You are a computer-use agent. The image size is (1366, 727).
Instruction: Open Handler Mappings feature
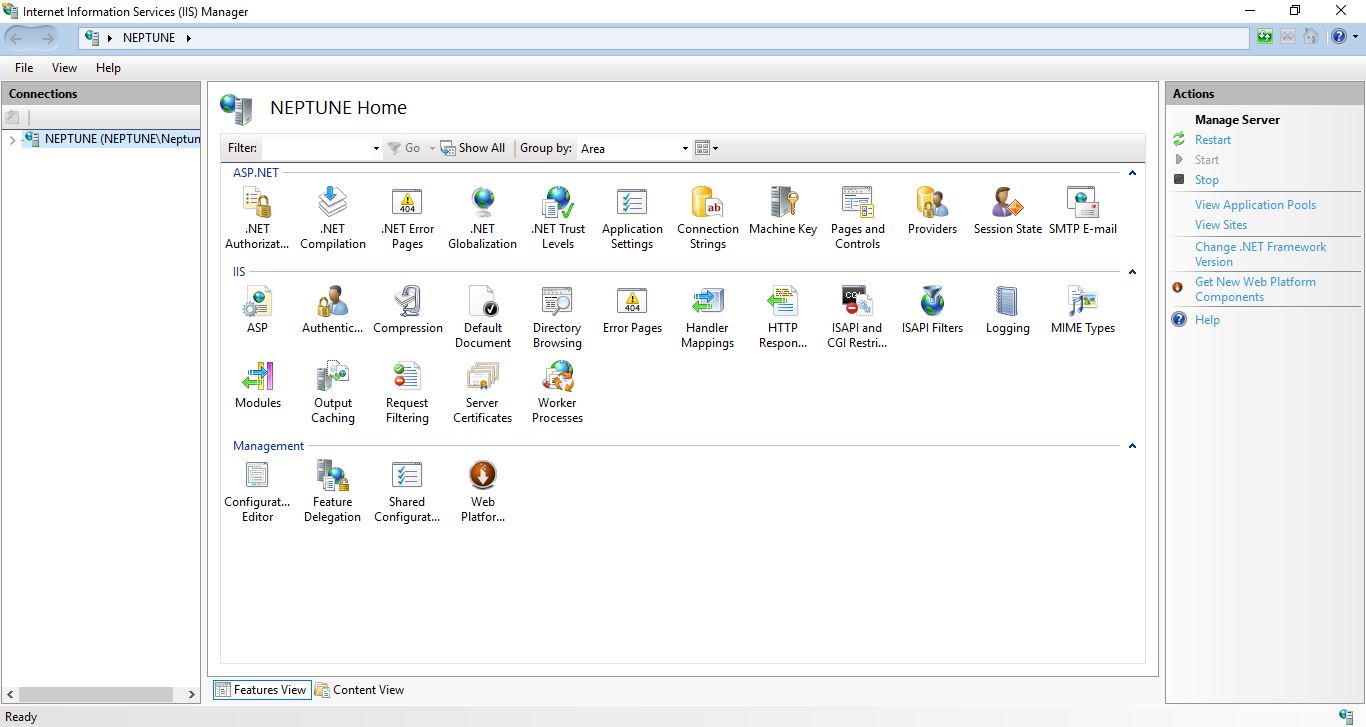(708, 317)
